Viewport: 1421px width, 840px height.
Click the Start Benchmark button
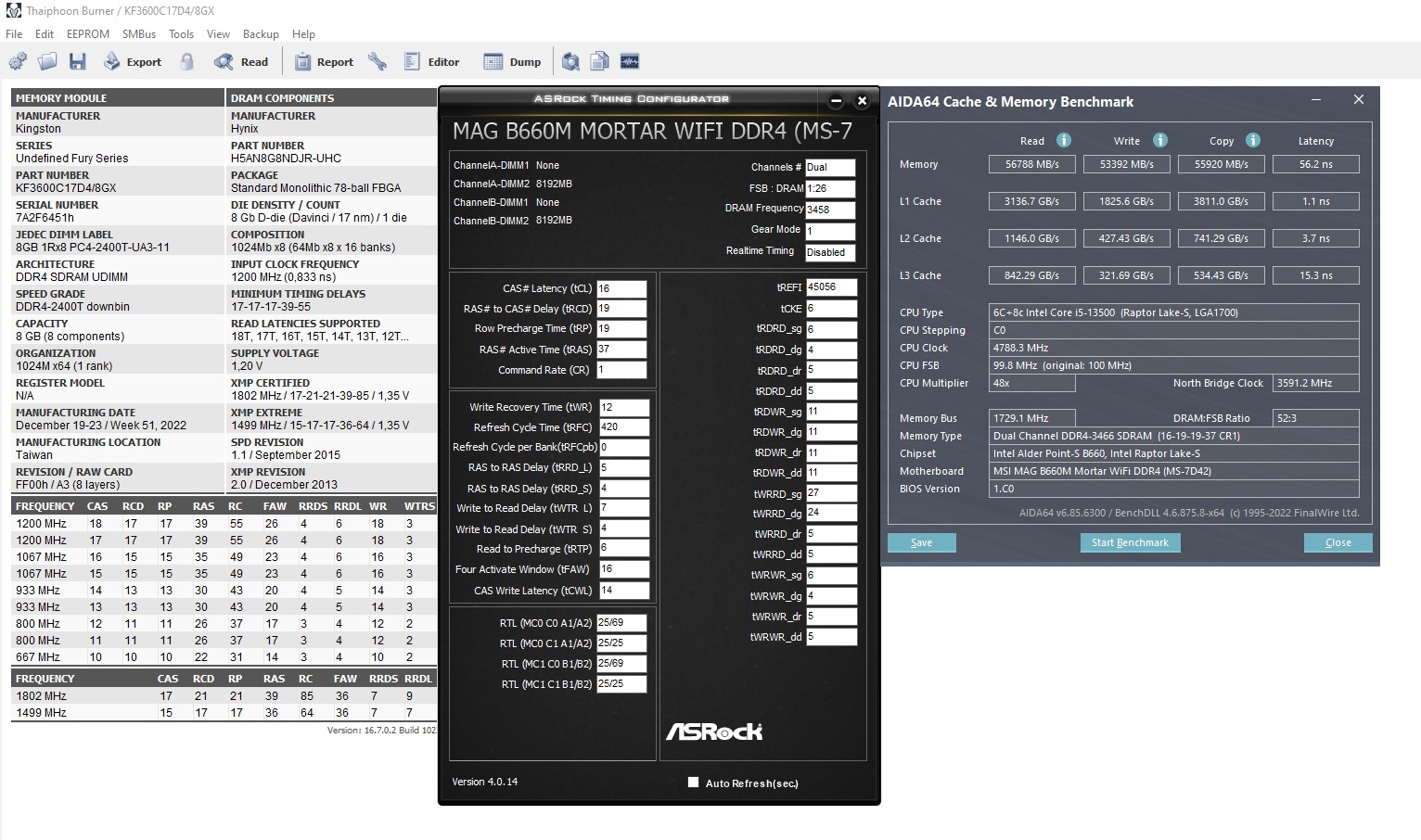1130,542
